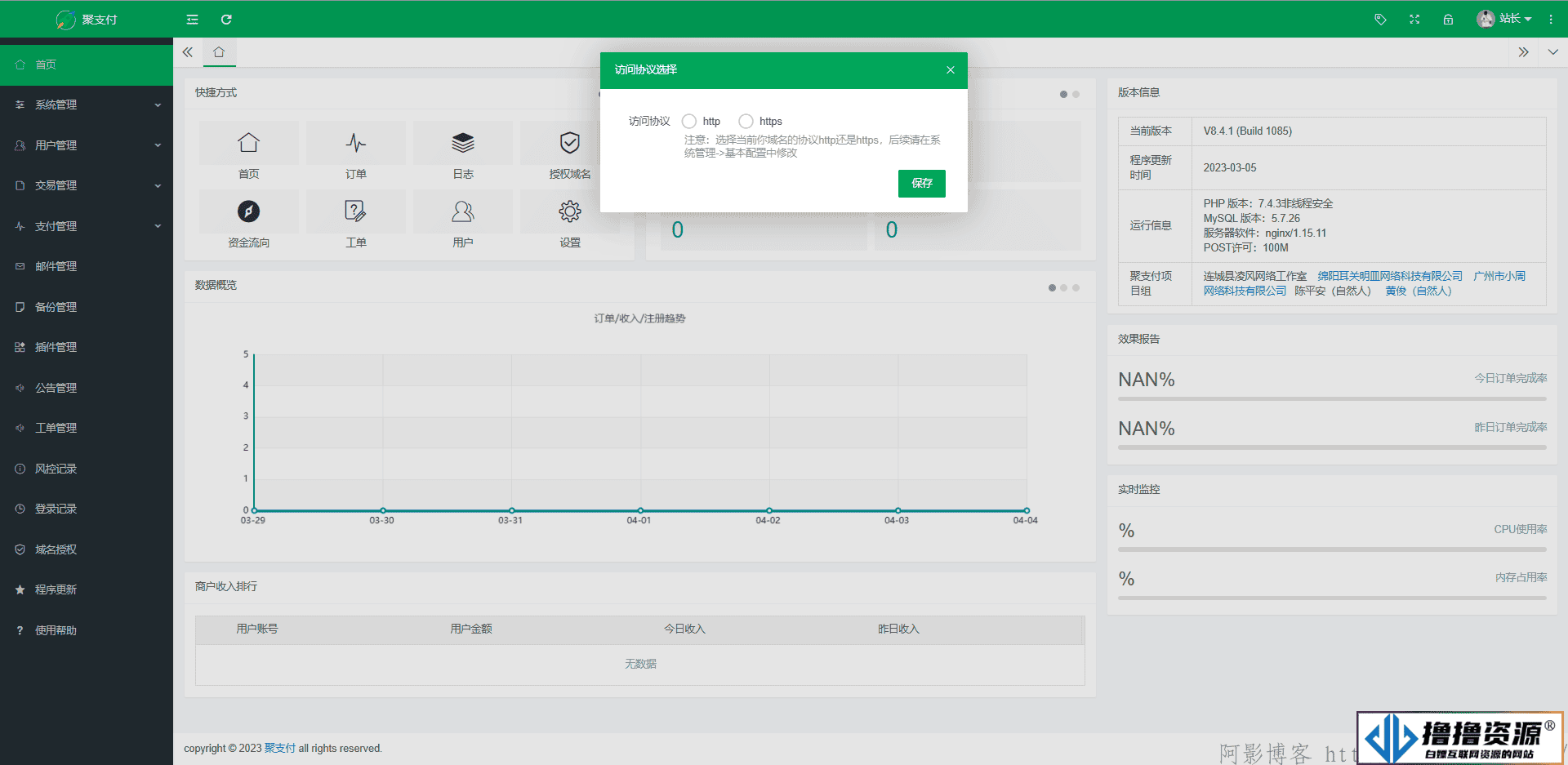Click the 登录记录 clock sidebar icon
This screenshot has height=765, width=1568.
coord(20,509)
